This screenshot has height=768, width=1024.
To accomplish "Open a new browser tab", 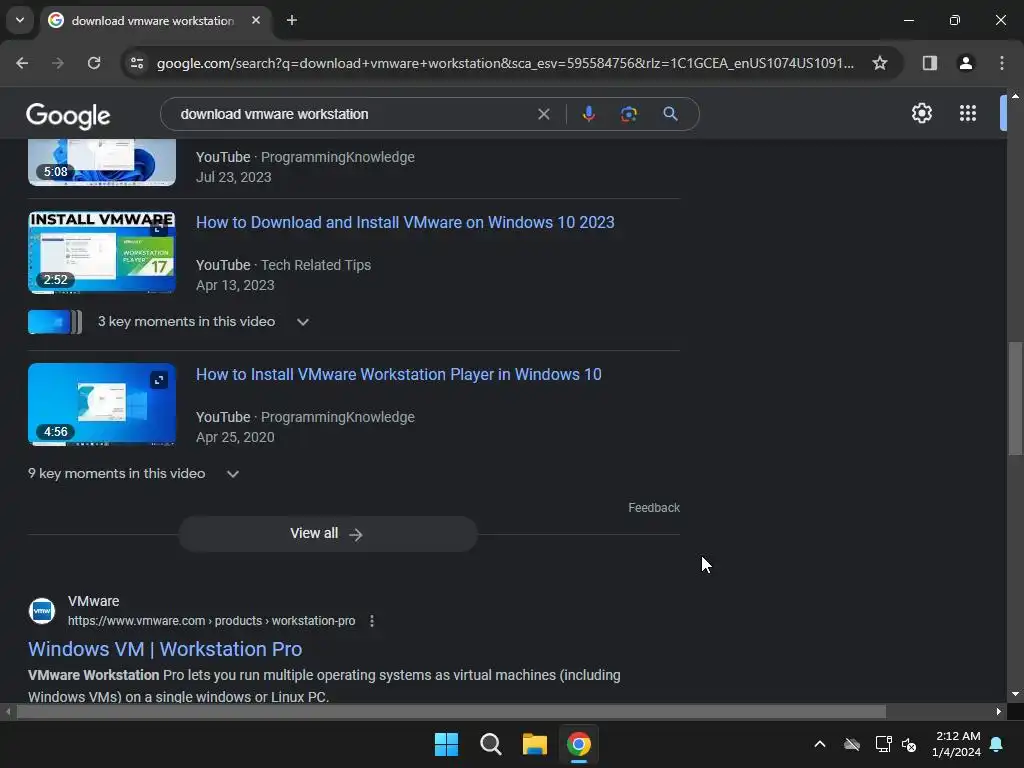I will click(x=292, y=20).
